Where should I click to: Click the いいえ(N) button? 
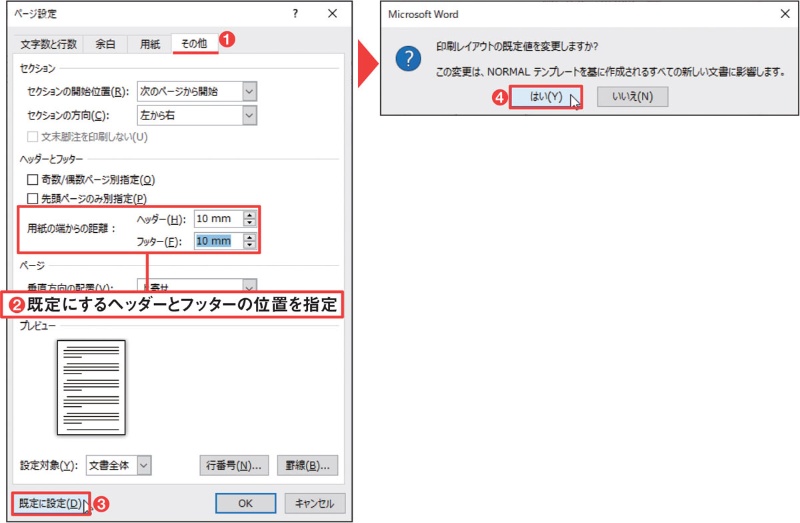[632, 97]
